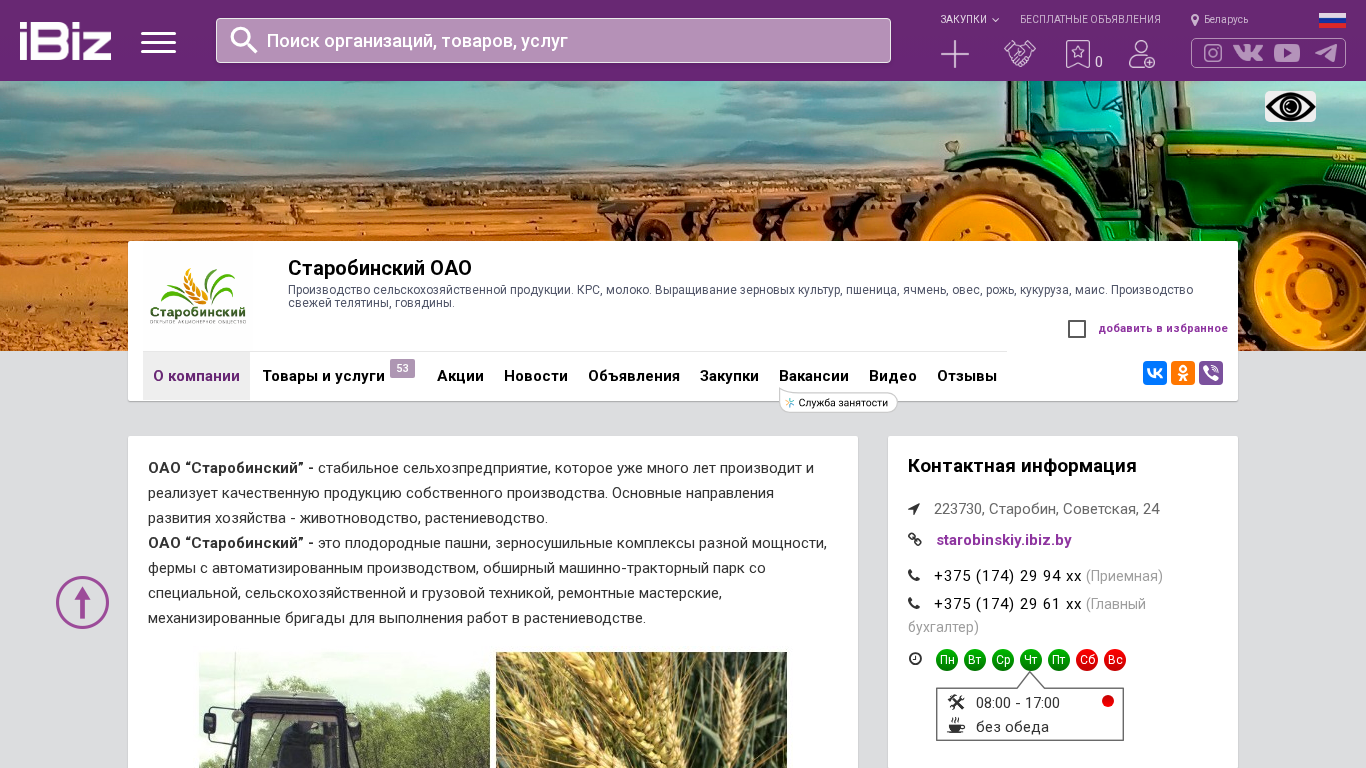Share the company page via Viber
The width and height of the screenshot is (1366, 768).
click(1211, 373)
